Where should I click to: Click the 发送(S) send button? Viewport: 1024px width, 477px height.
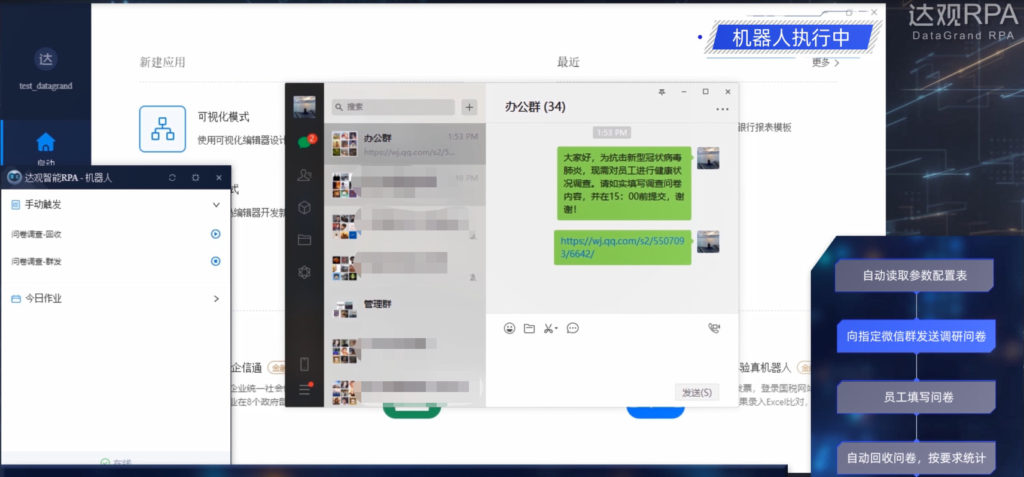(x=696, y=392)
